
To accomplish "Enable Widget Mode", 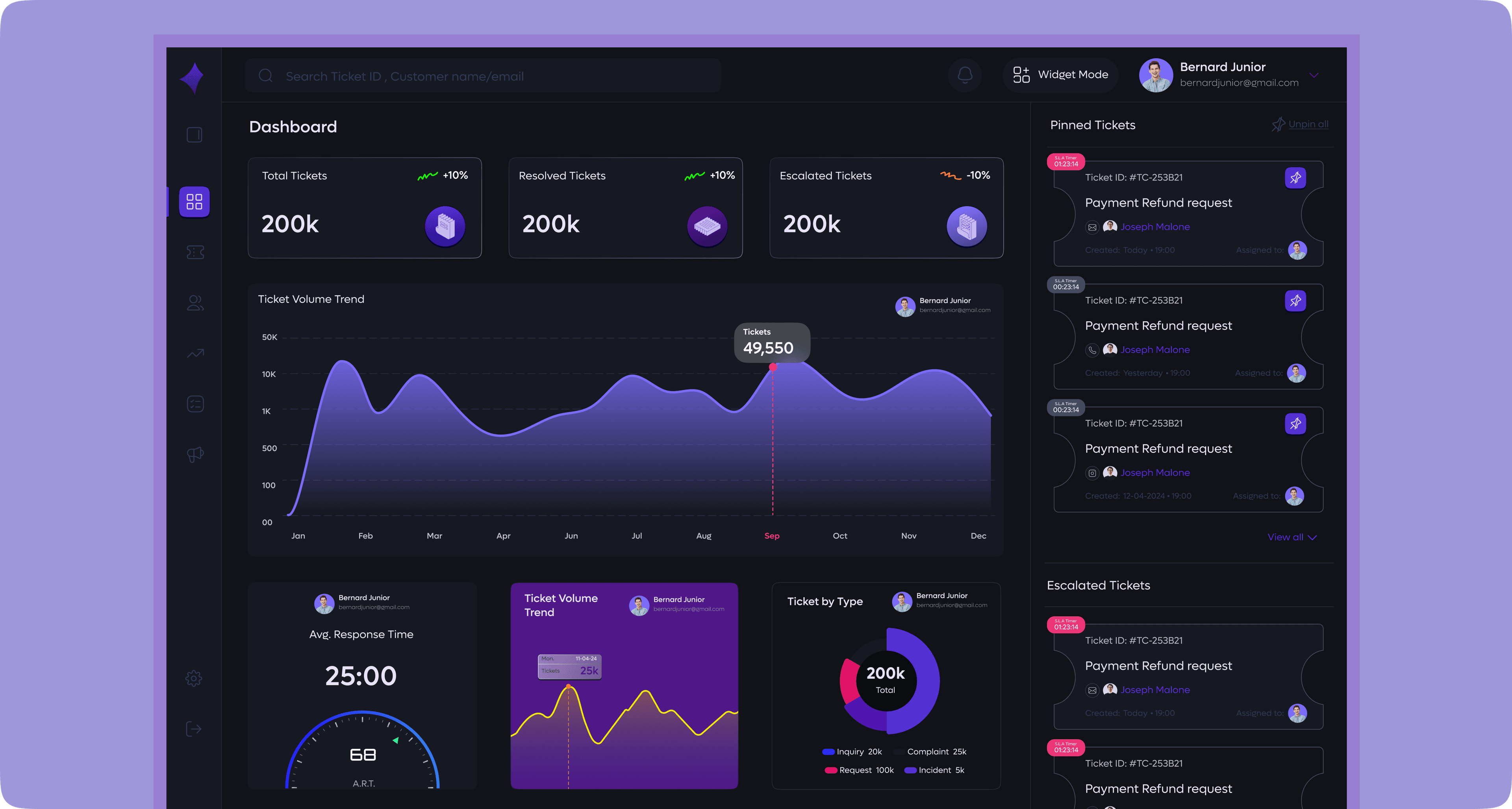I will pos(1060,74).
